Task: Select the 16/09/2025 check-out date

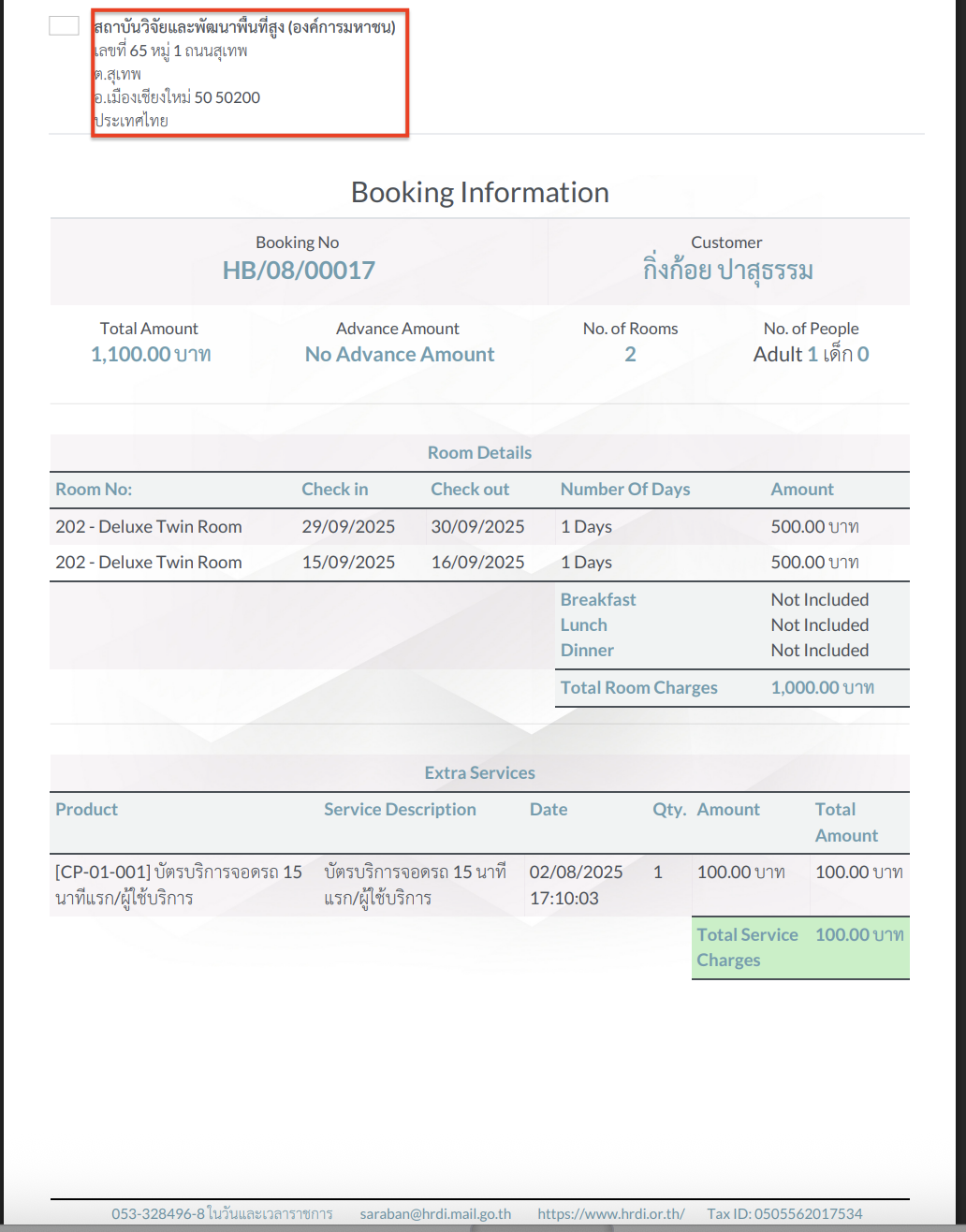Action: pyautogui.click(x=477, y=562)
